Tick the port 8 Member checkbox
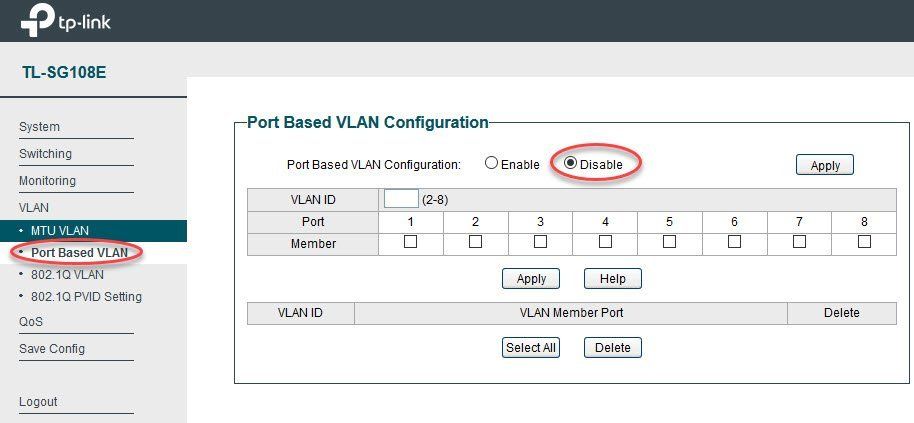Viewport: 914px width, 423px height. (x=864, y=241)
